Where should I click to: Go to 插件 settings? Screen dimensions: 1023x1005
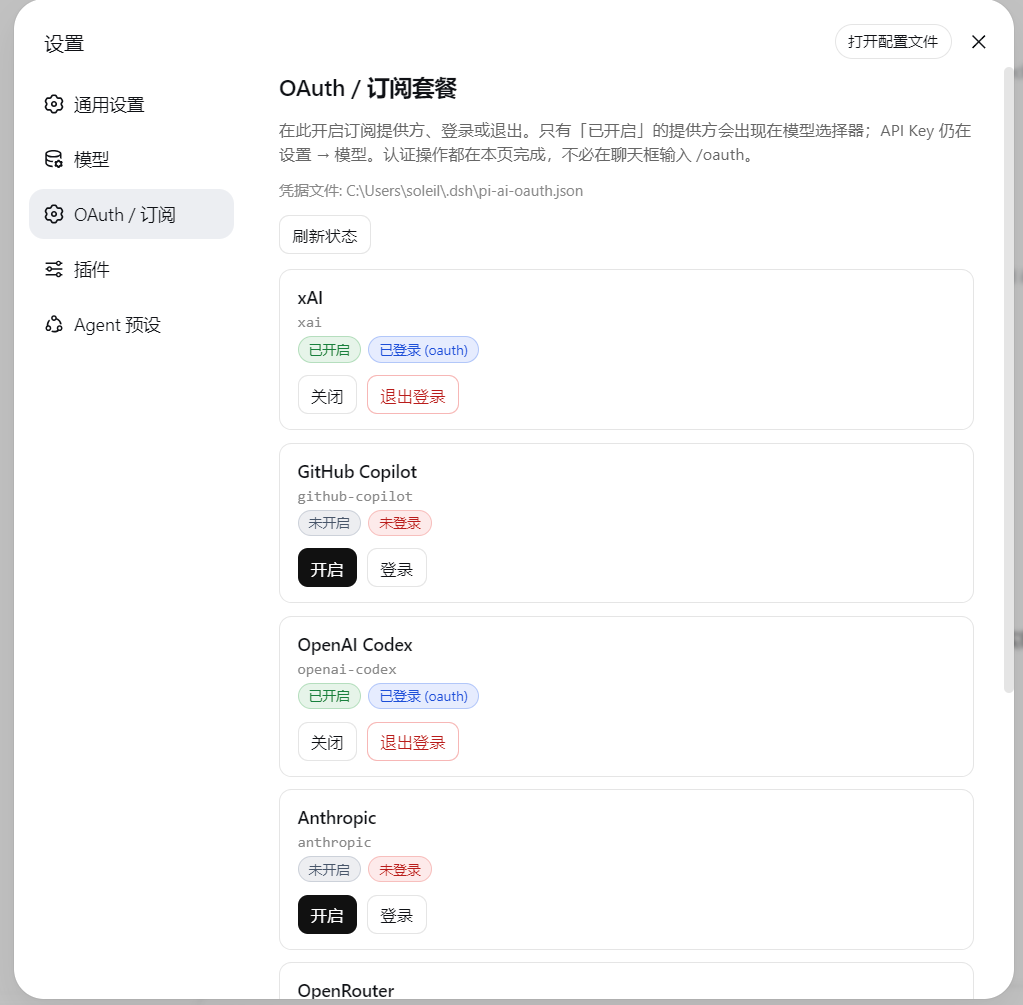click(x=131, y=269)
